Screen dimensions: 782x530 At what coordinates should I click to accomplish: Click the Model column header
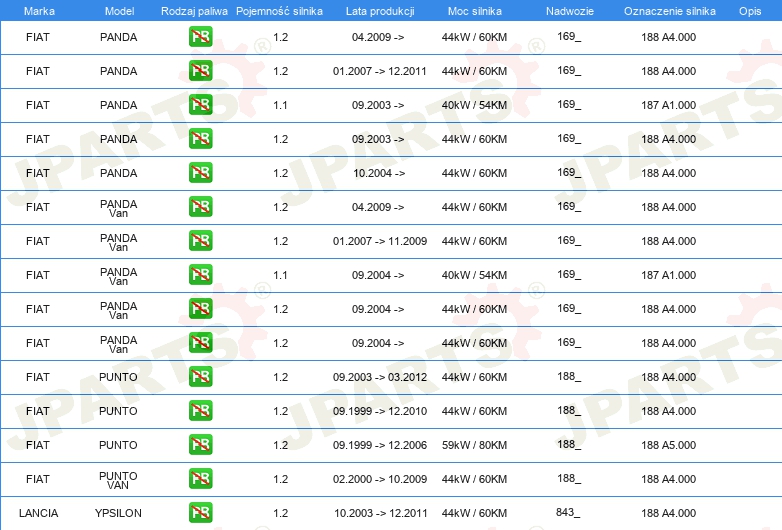(120, 11)
